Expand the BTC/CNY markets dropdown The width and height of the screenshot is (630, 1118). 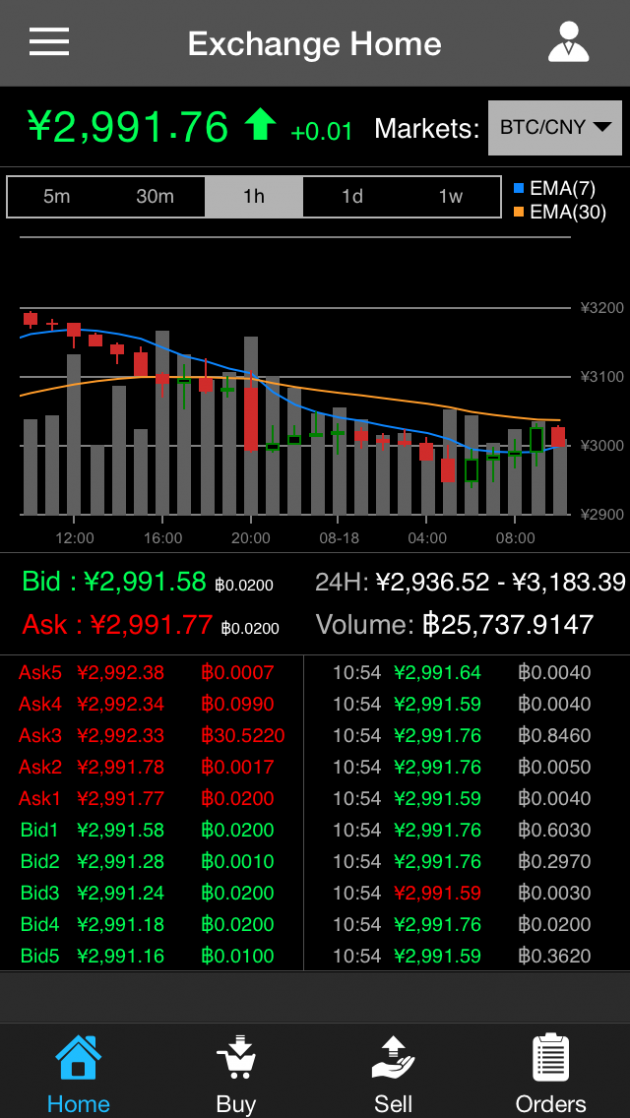(x=554, y=128)
